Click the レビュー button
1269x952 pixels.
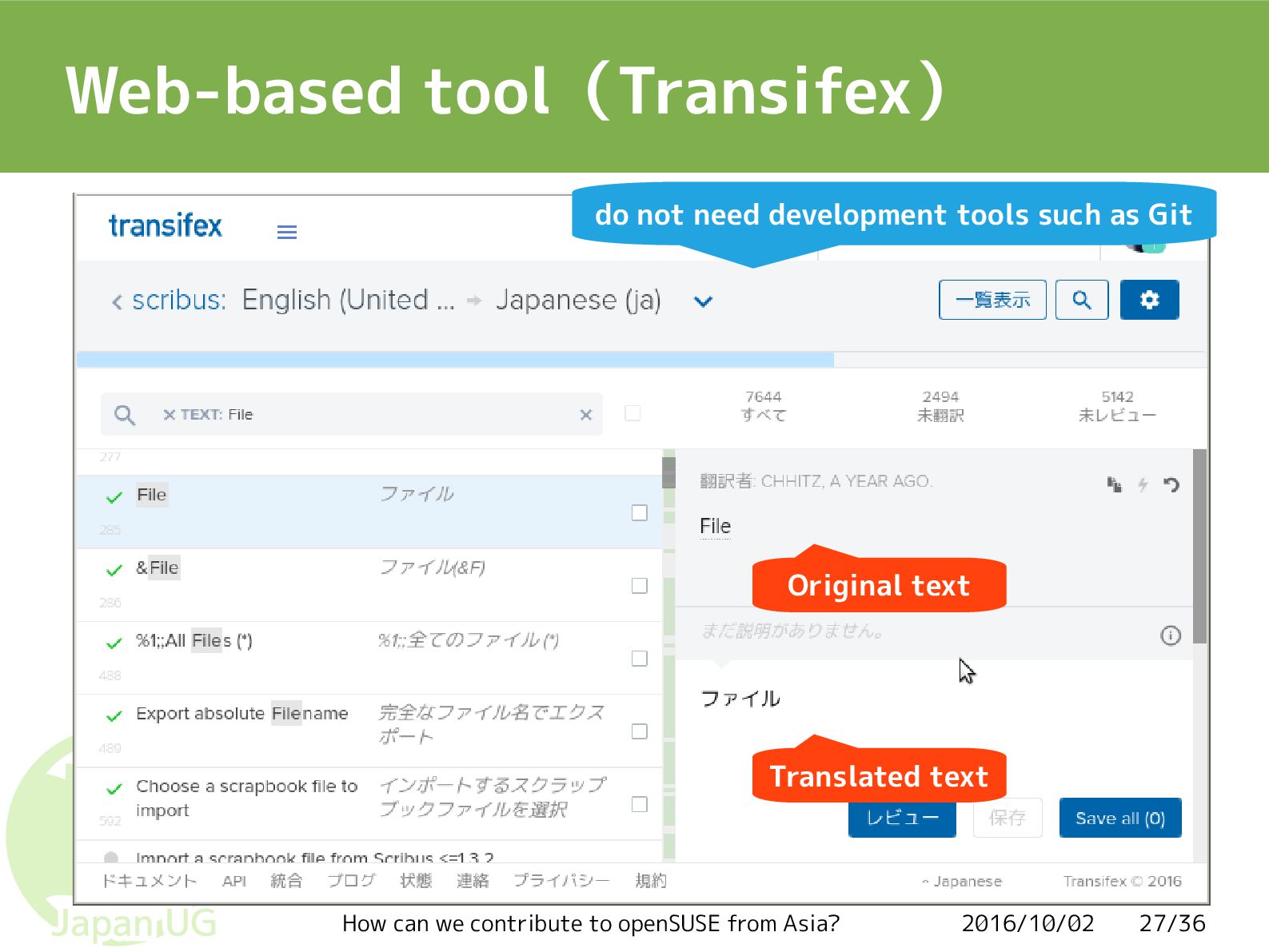coord(902,817)
